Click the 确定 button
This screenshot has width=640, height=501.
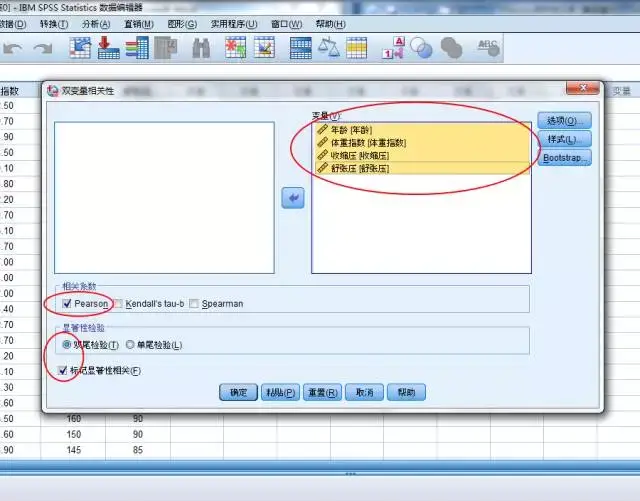pyautogui.click(x=238, y=392)
